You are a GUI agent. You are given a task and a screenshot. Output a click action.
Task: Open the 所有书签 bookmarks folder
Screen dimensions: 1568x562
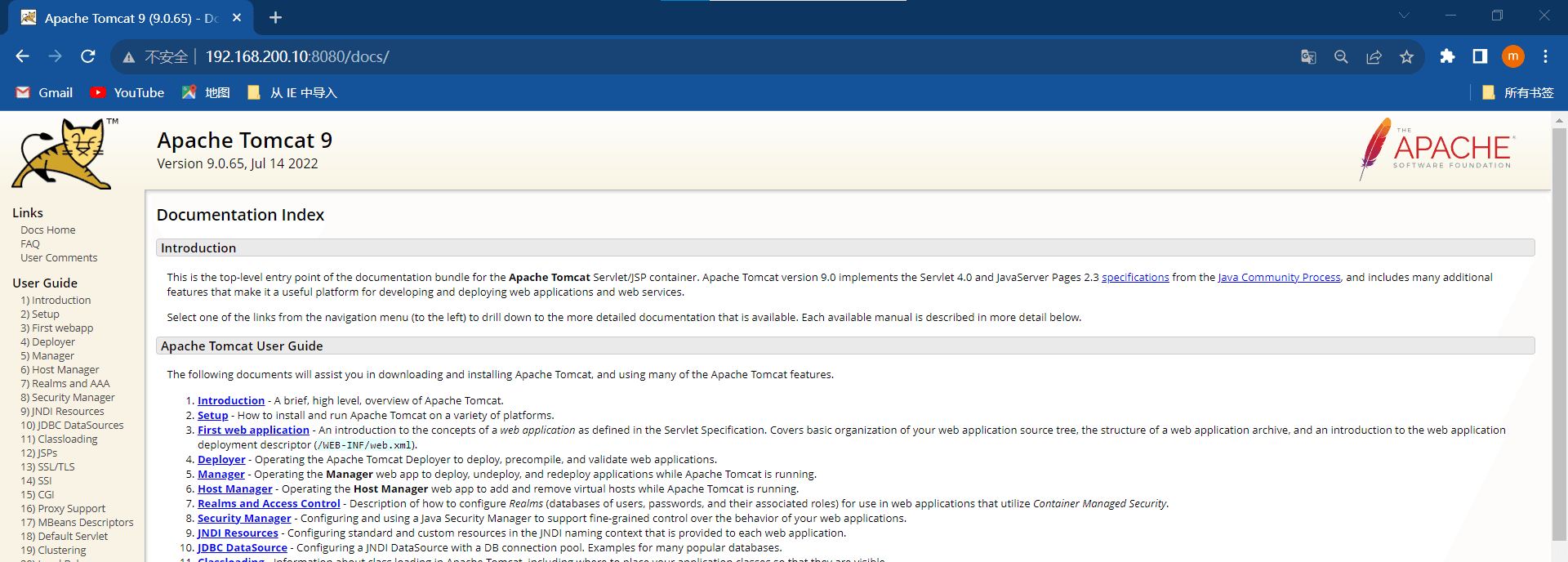pyautogui.click(x=1517, y=92)
